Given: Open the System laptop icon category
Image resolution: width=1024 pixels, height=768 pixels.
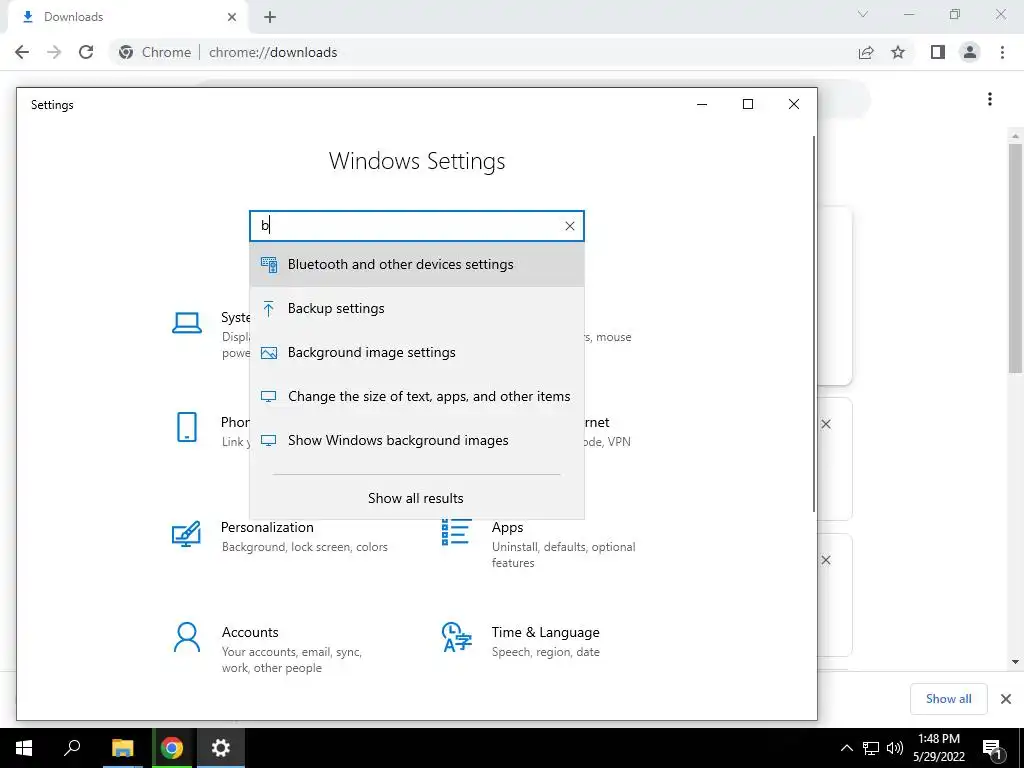Looking at the screenshot, I should pos(187,323).
